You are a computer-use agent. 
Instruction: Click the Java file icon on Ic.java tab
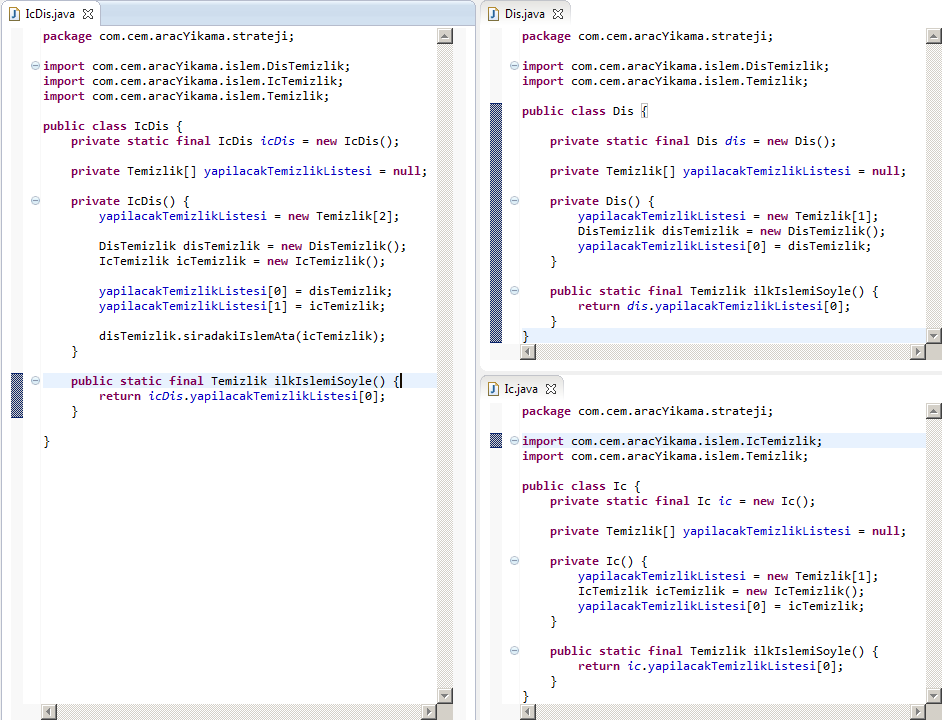point(493,389)
